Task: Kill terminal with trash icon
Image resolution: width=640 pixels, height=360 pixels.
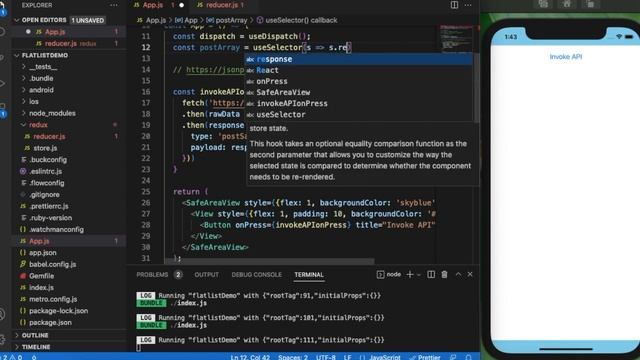Action: pyautogui.click(x=444, y=275)
